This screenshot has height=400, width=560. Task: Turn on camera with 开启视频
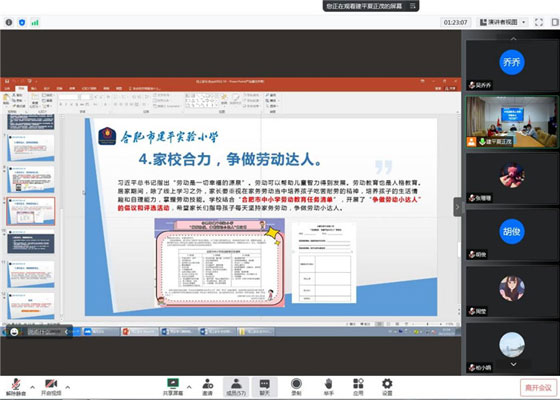tap(51, 387)
